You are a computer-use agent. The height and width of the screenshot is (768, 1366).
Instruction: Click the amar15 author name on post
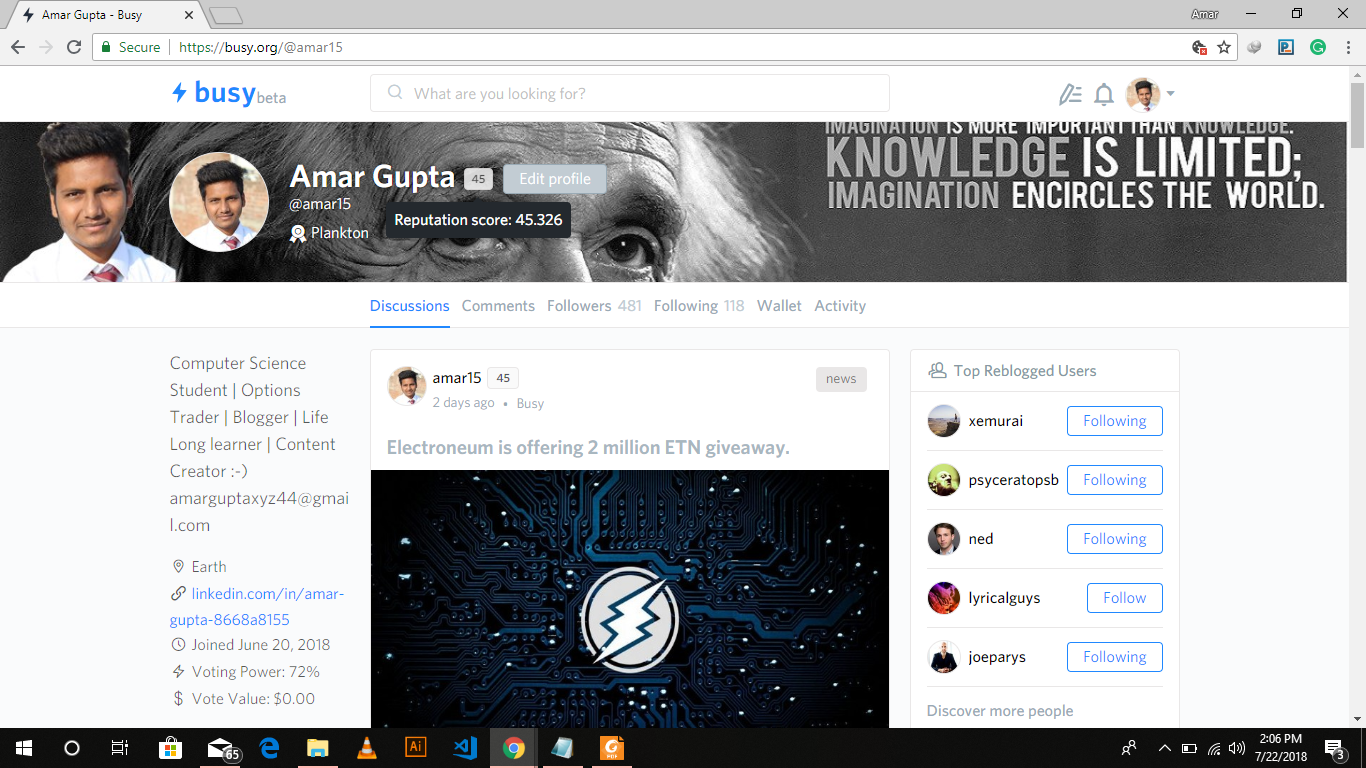[457, 378]
